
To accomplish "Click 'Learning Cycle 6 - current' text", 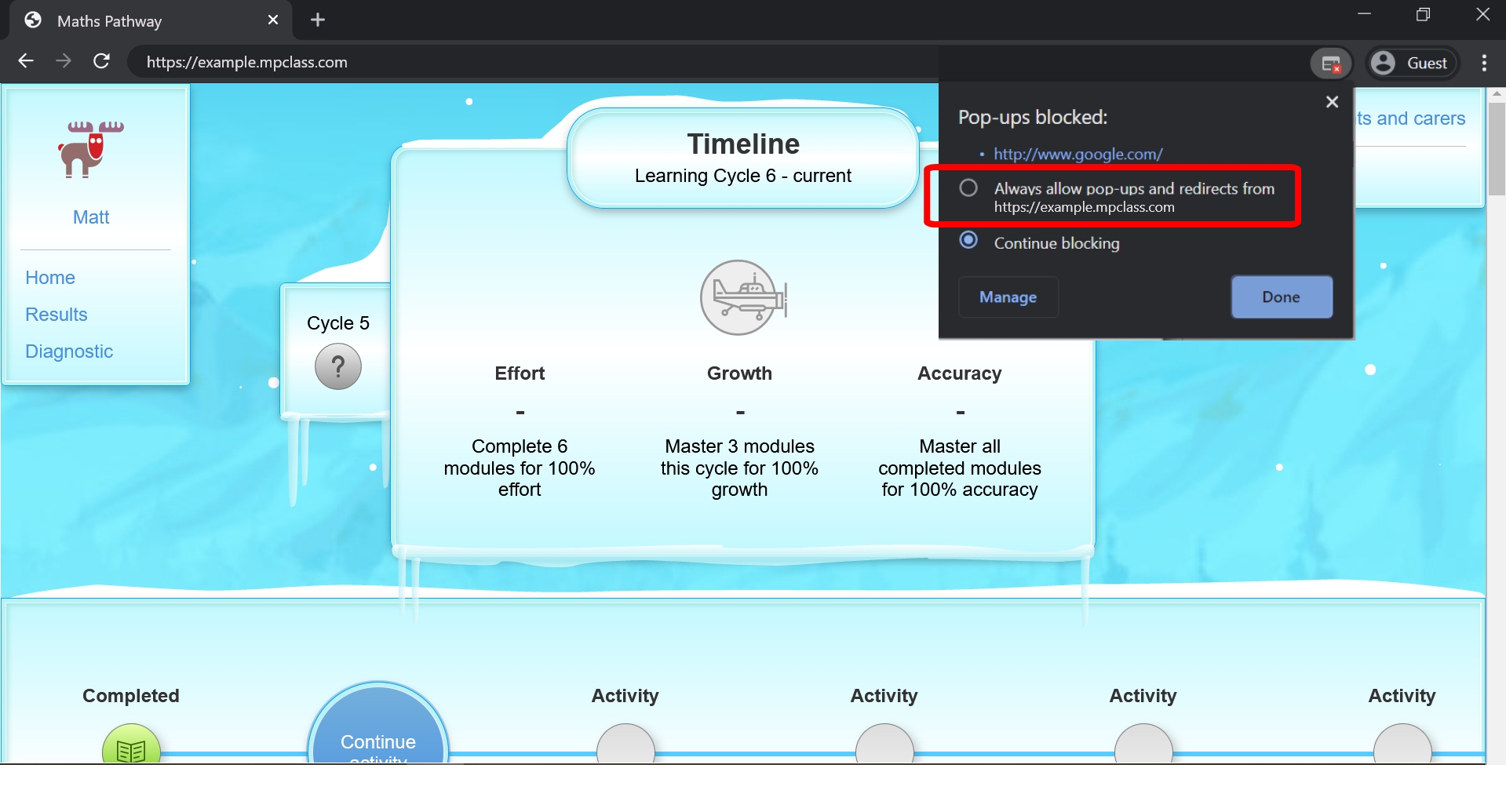I will tap(743, 176).
